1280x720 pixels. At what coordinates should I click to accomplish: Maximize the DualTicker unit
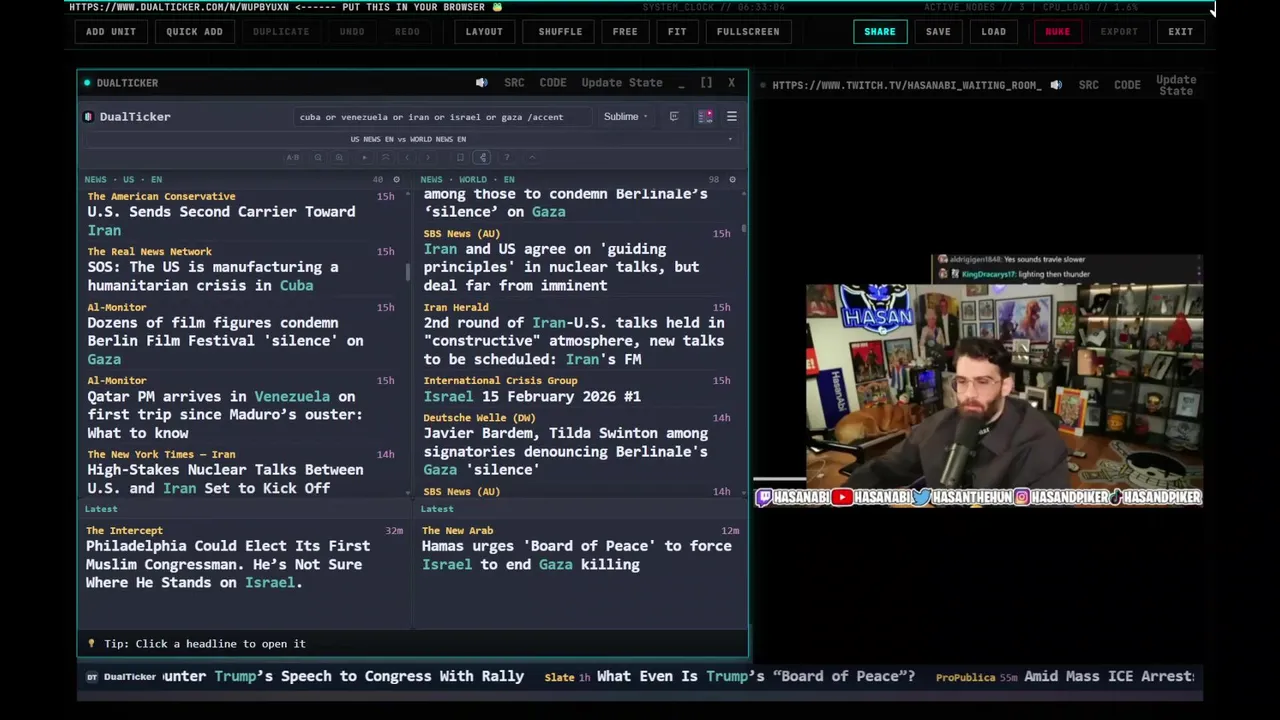click(706, 83)
